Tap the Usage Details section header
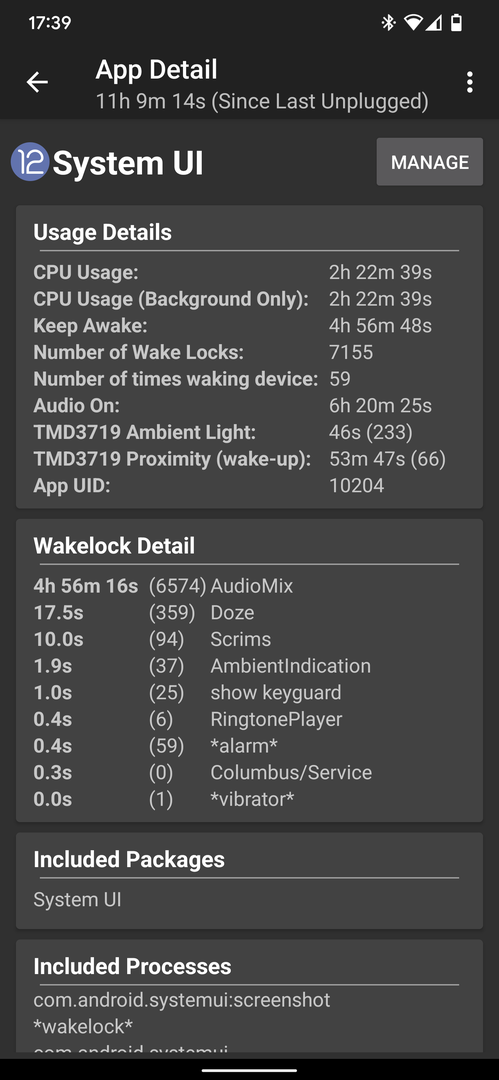The height and width of the screenshot is (1080, 499). point(103,232)
